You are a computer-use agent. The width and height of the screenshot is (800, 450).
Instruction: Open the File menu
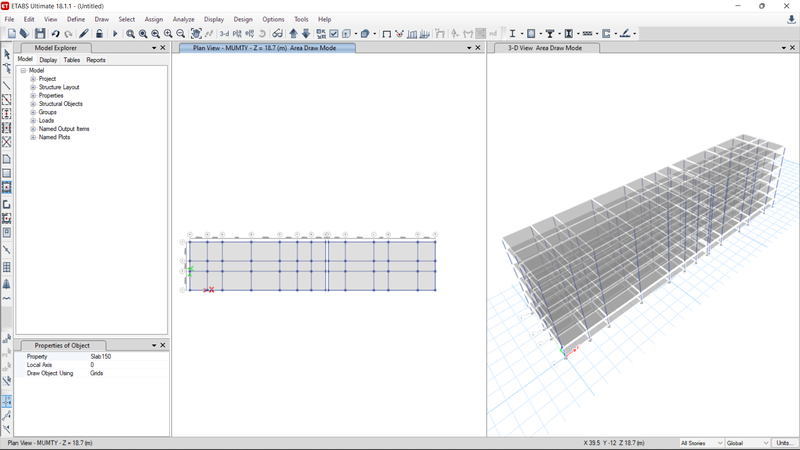[x=9, y=19]
